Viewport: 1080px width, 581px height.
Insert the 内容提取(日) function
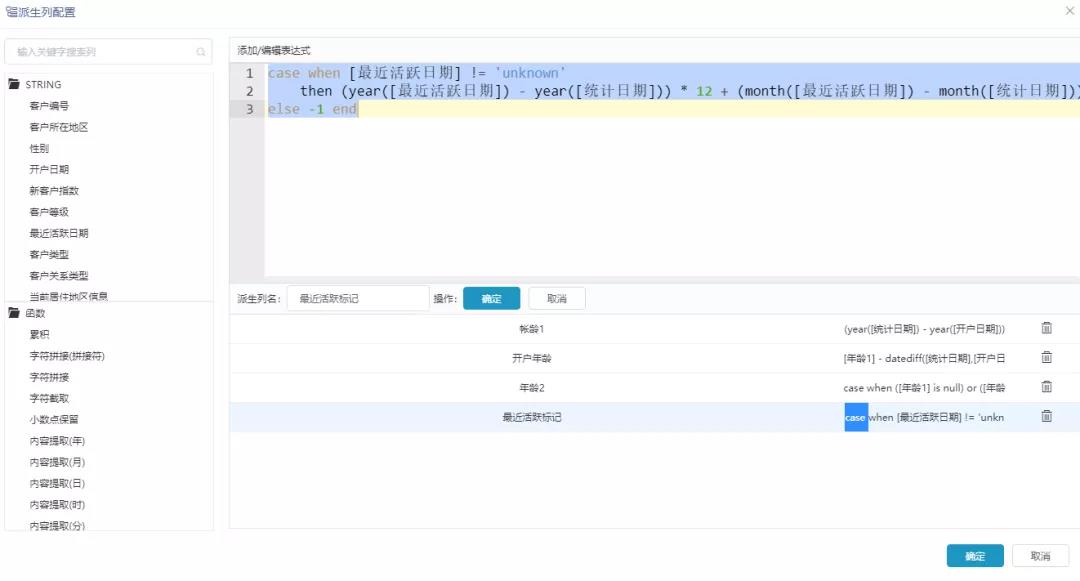tap(57, 483)
